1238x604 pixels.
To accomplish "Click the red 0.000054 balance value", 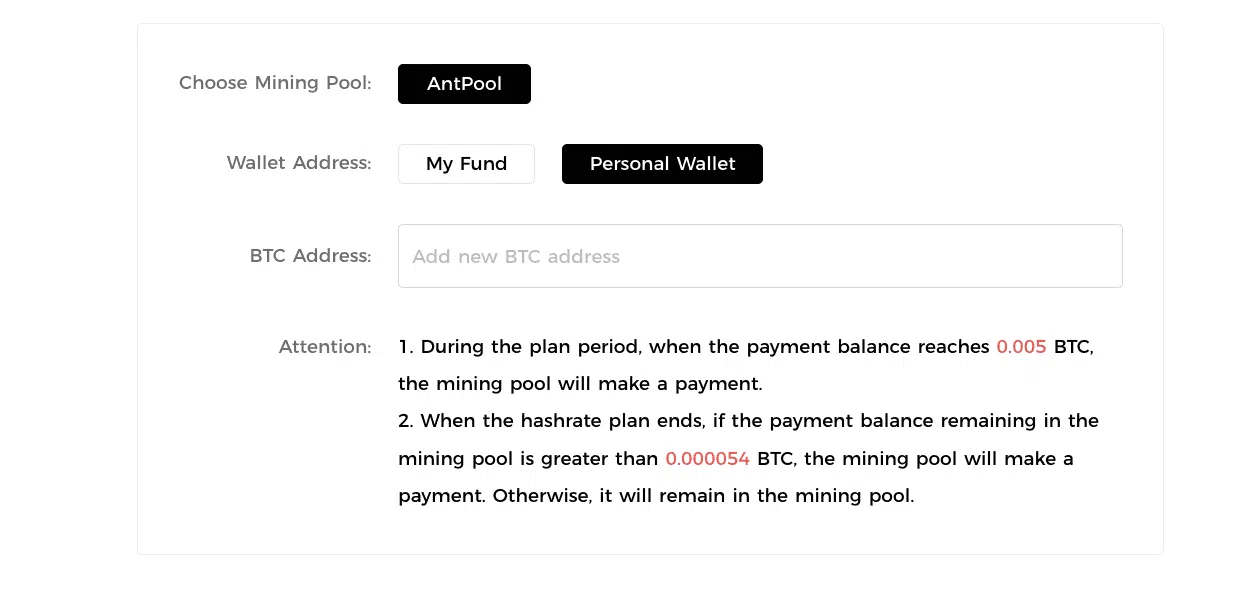I will [x=707, y=459].
